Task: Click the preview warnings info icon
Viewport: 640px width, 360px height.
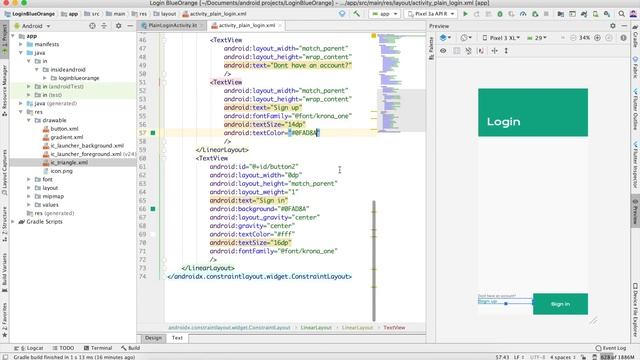Action: 623,38
